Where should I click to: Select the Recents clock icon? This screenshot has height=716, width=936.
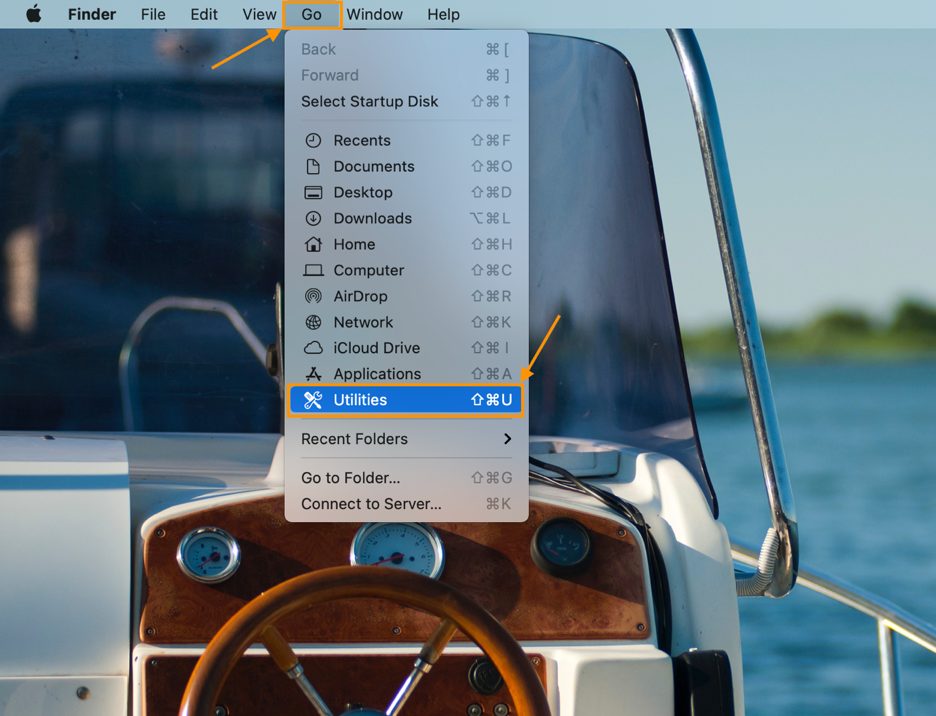click(313, 141)
